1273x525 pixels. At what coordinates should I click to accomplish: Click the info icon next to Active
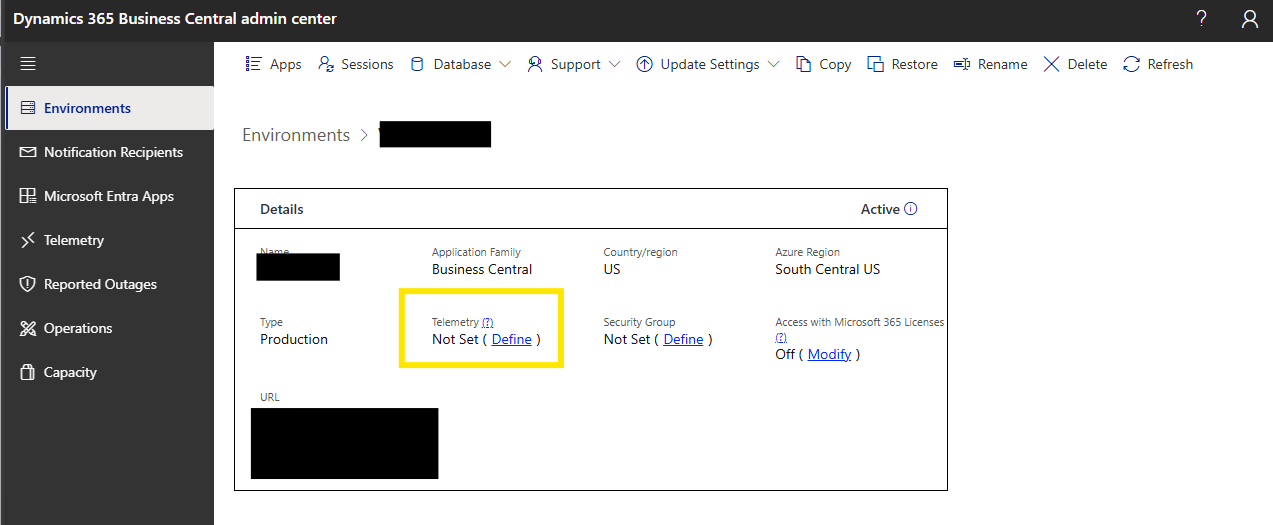point(910,209)
